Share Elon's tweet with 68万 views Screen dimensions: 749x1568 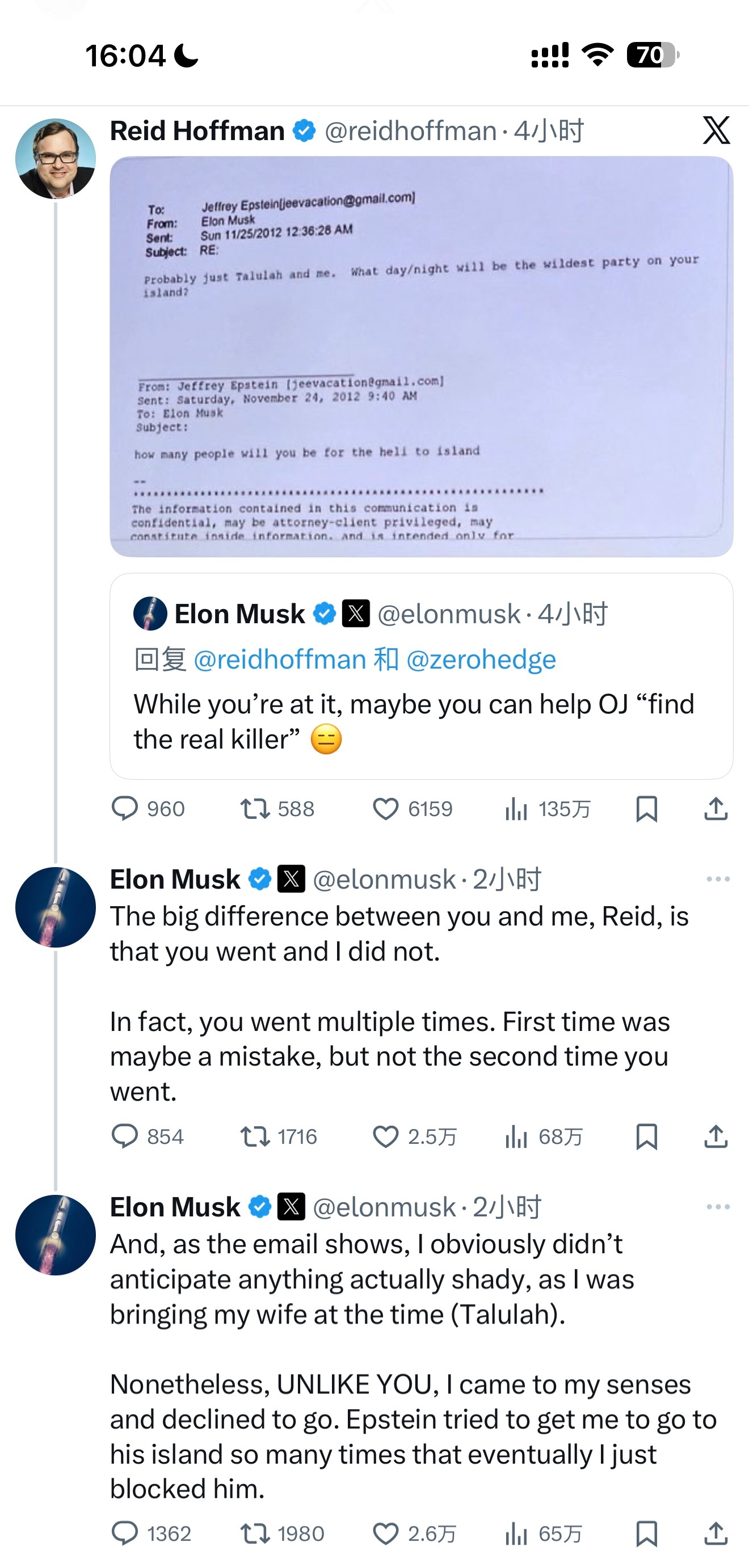716,1136
